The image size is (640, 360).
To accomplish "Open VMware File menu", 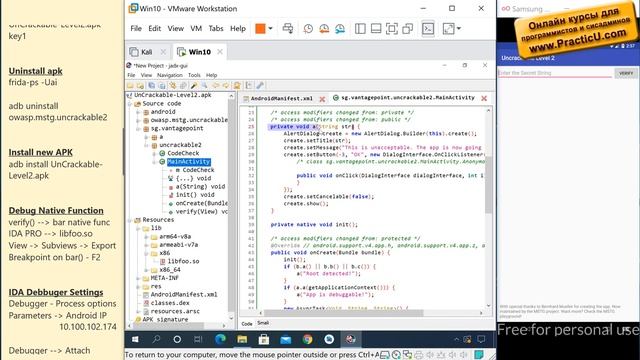I will coord(136,29).
